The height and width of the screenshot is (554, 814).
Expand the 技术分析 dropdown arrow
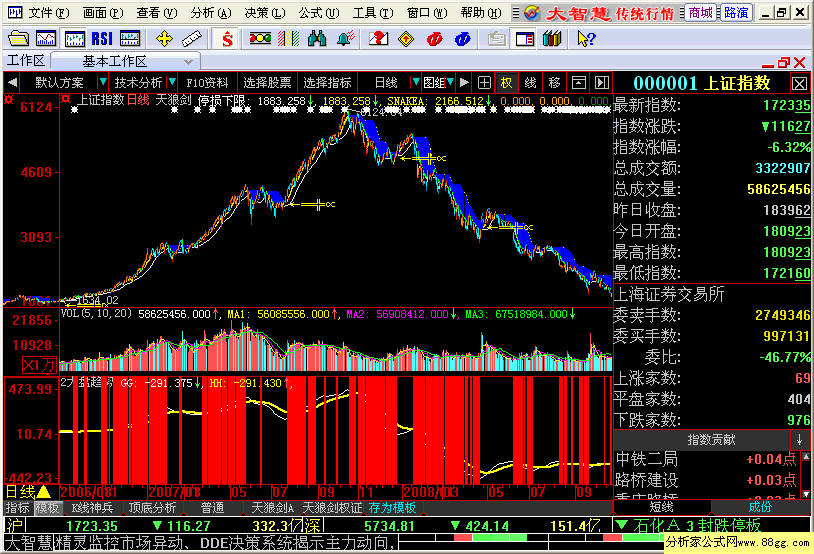[172, 83]
